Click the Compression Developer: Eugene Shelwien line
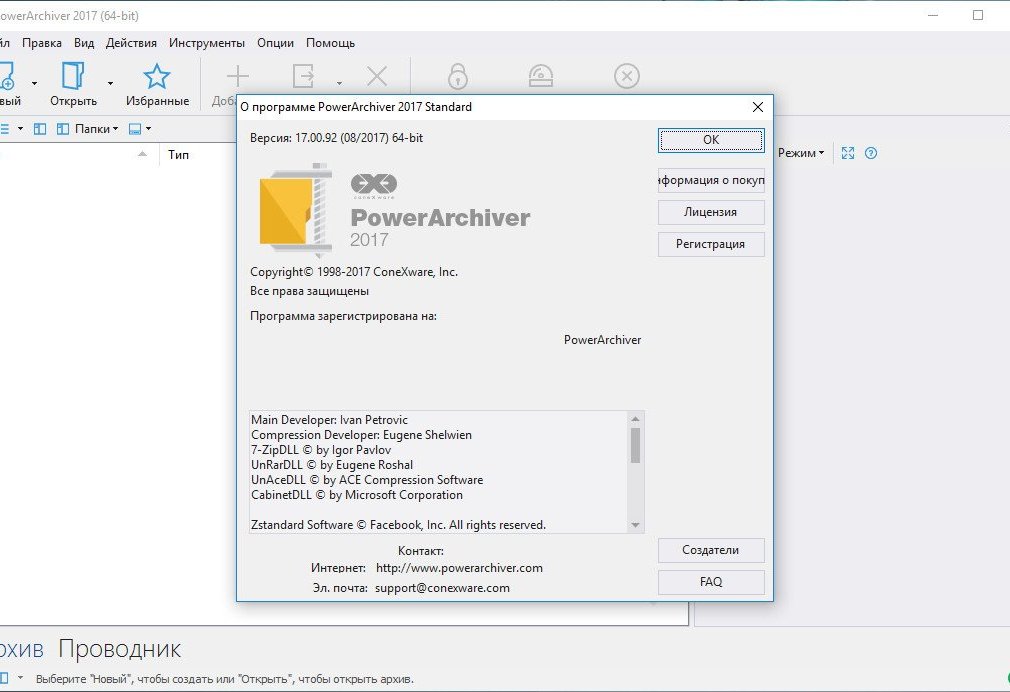This screenshot has height=692, width=1010. (x=361, y=435)
